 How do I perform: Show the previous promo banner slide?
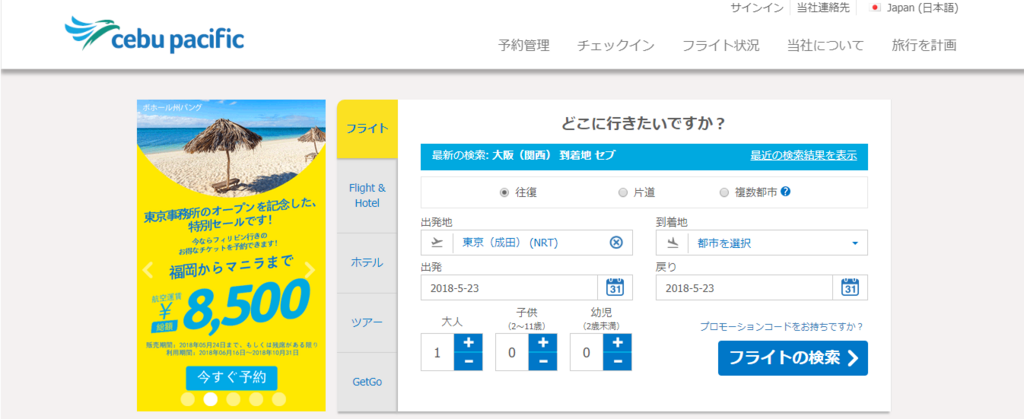click(x=148, y=270)
